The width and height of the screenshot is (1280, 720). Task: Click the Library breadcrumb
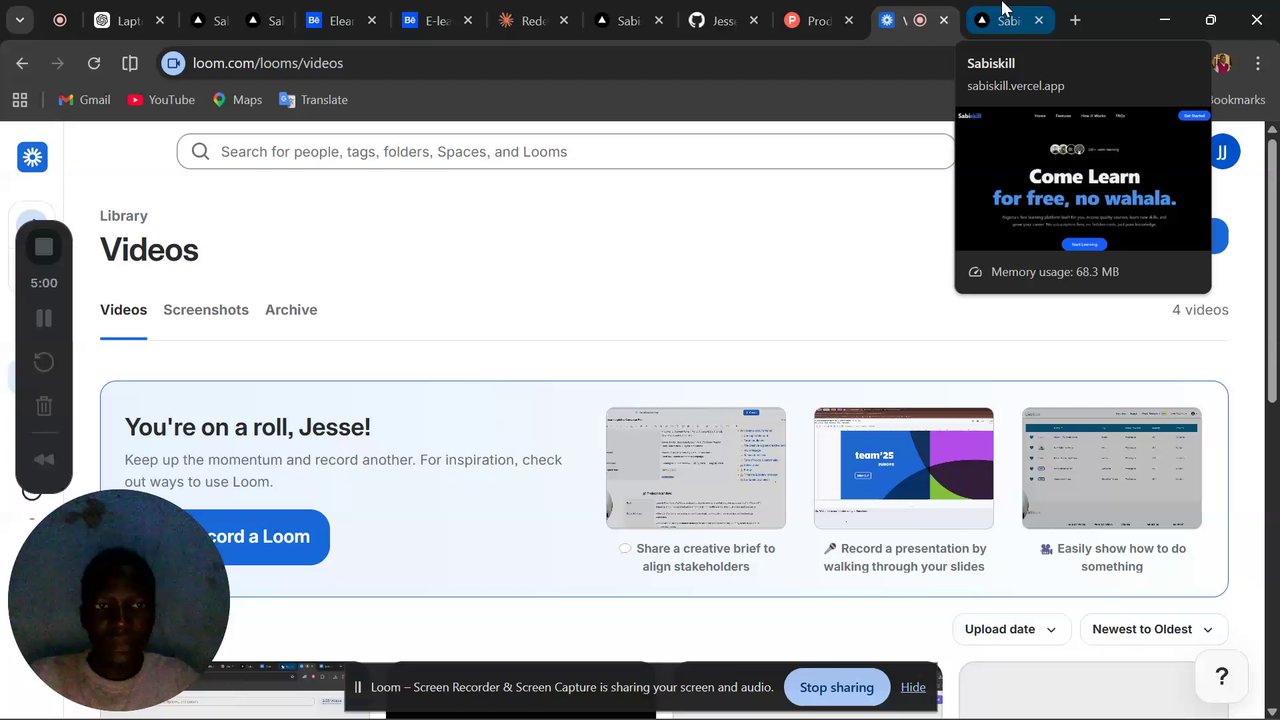(x=124, y=216)
